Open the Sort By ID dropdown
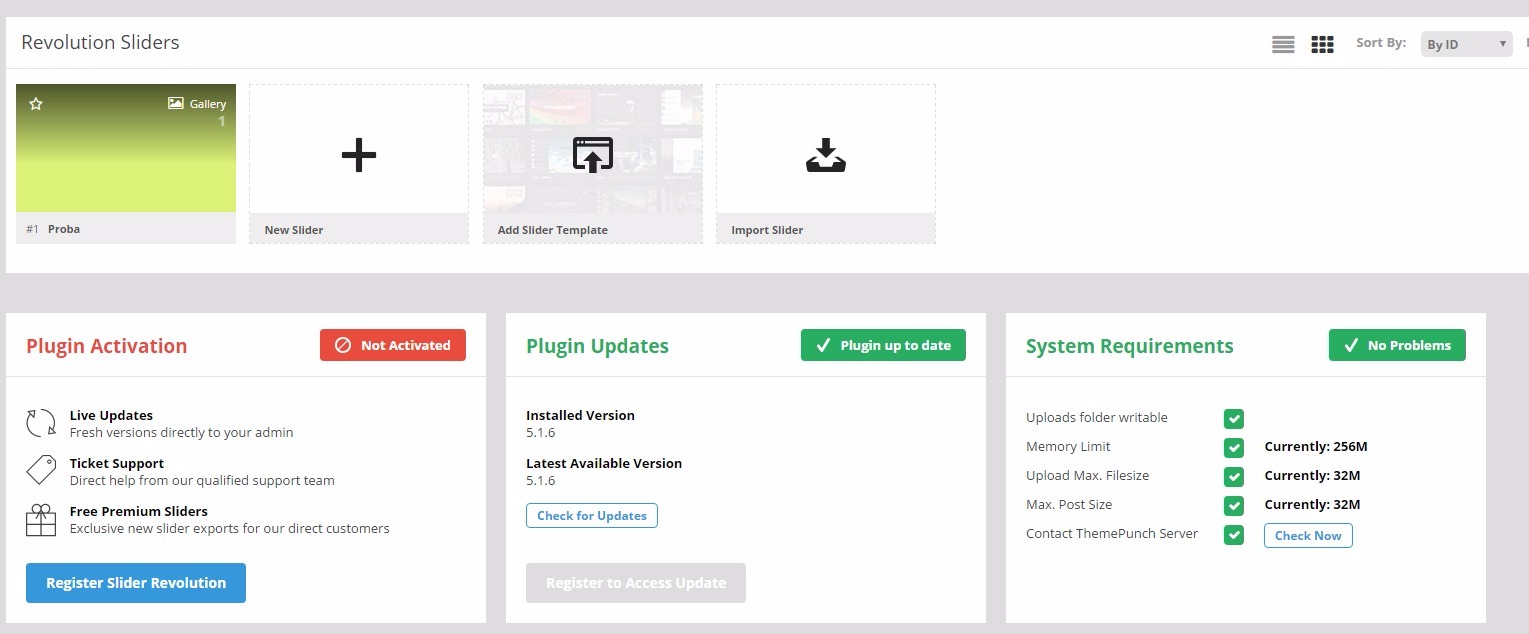Viewport: 1529px width, 634px height. [1466, 44]
